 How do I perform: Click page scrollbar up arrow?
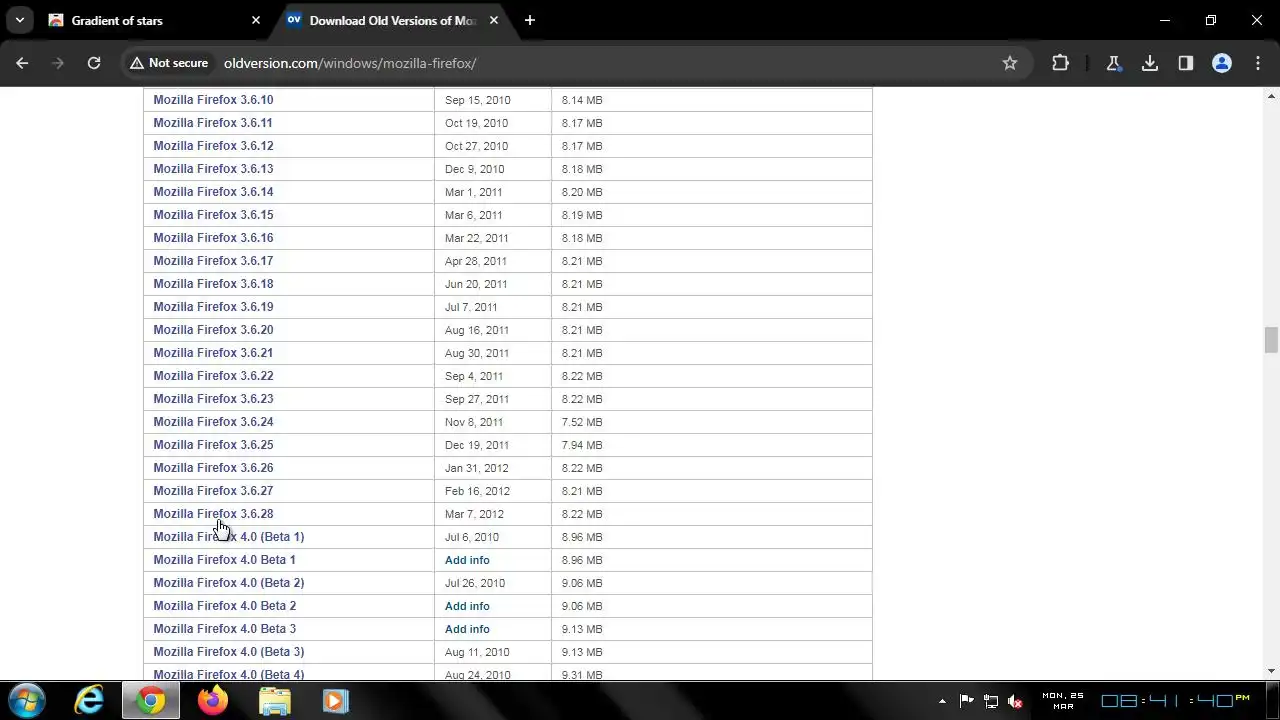pyautogui.click(x=1271, y=96)
